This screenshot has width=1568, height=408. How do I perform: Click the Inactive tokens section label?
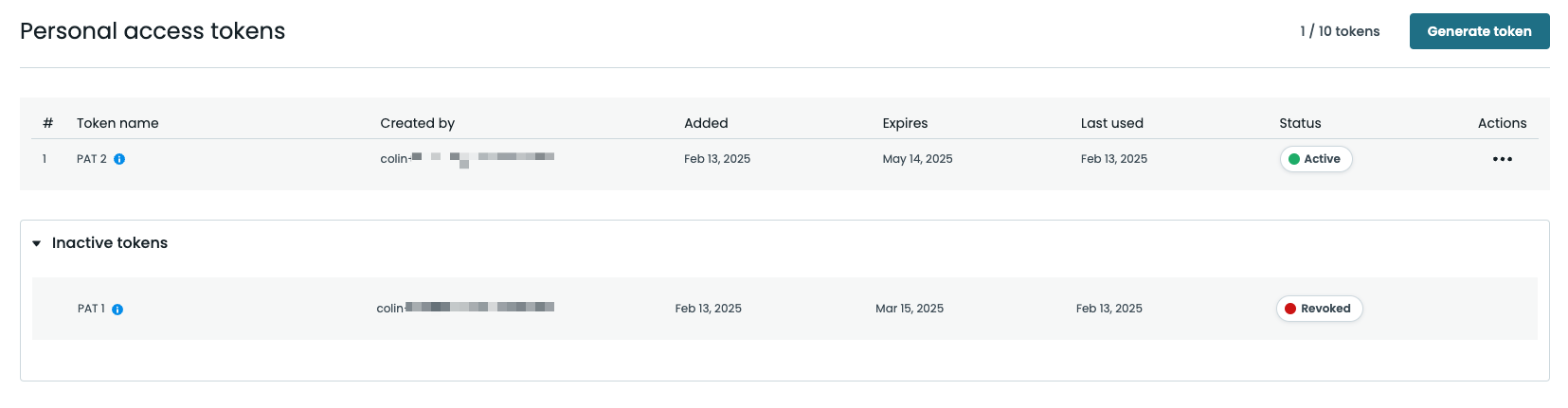point(110,243)
